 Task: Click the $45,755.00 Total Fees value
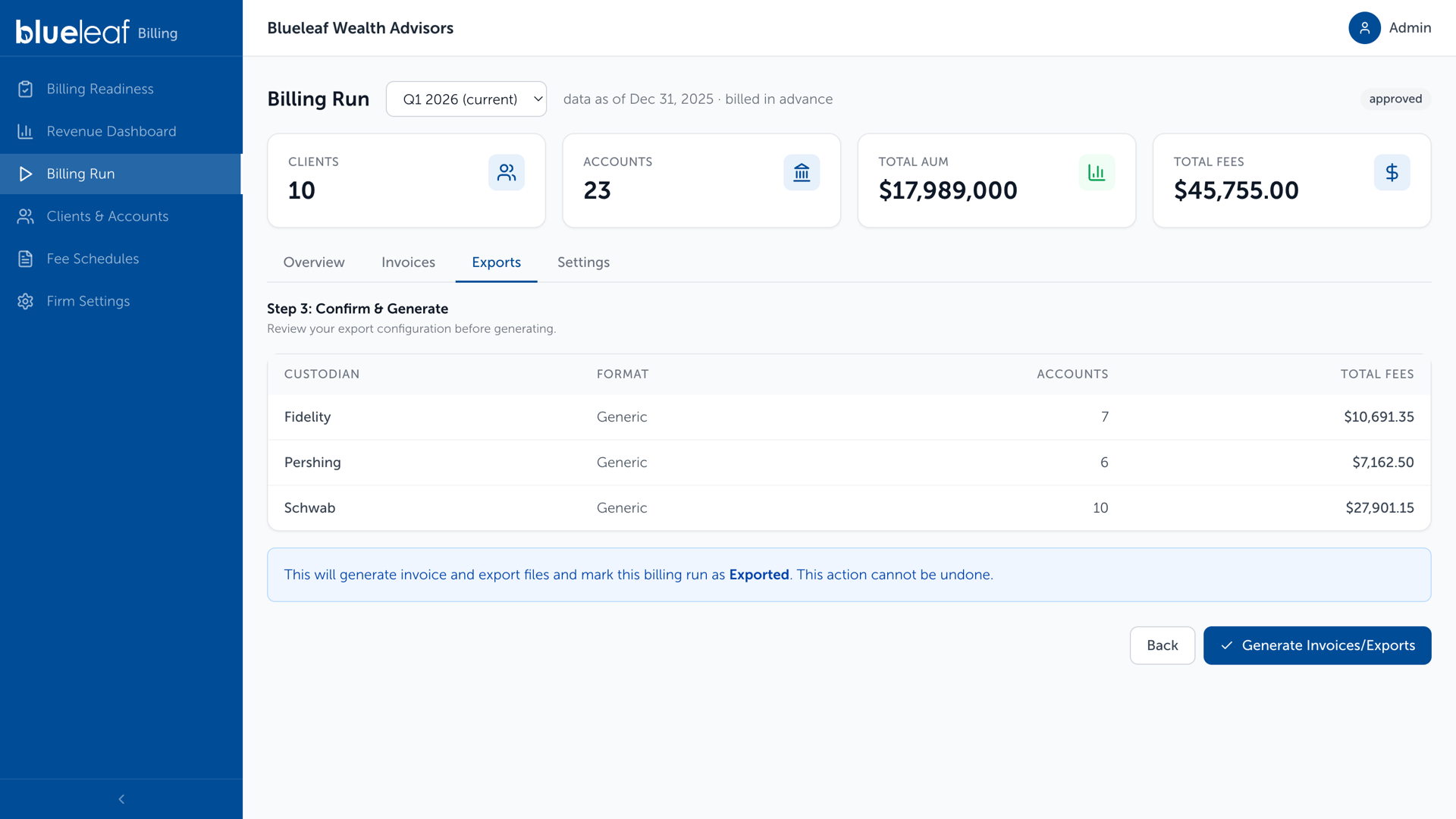1236,190
